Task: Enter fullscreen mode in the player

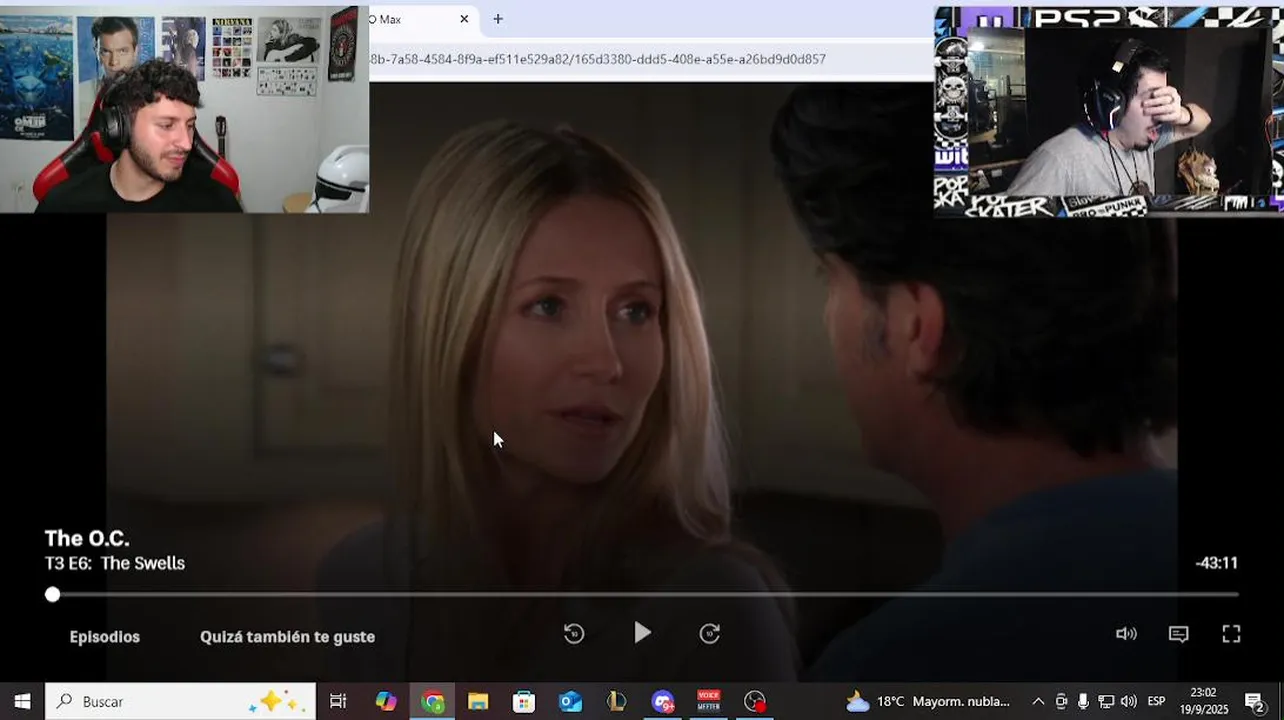Action: 1232,634
